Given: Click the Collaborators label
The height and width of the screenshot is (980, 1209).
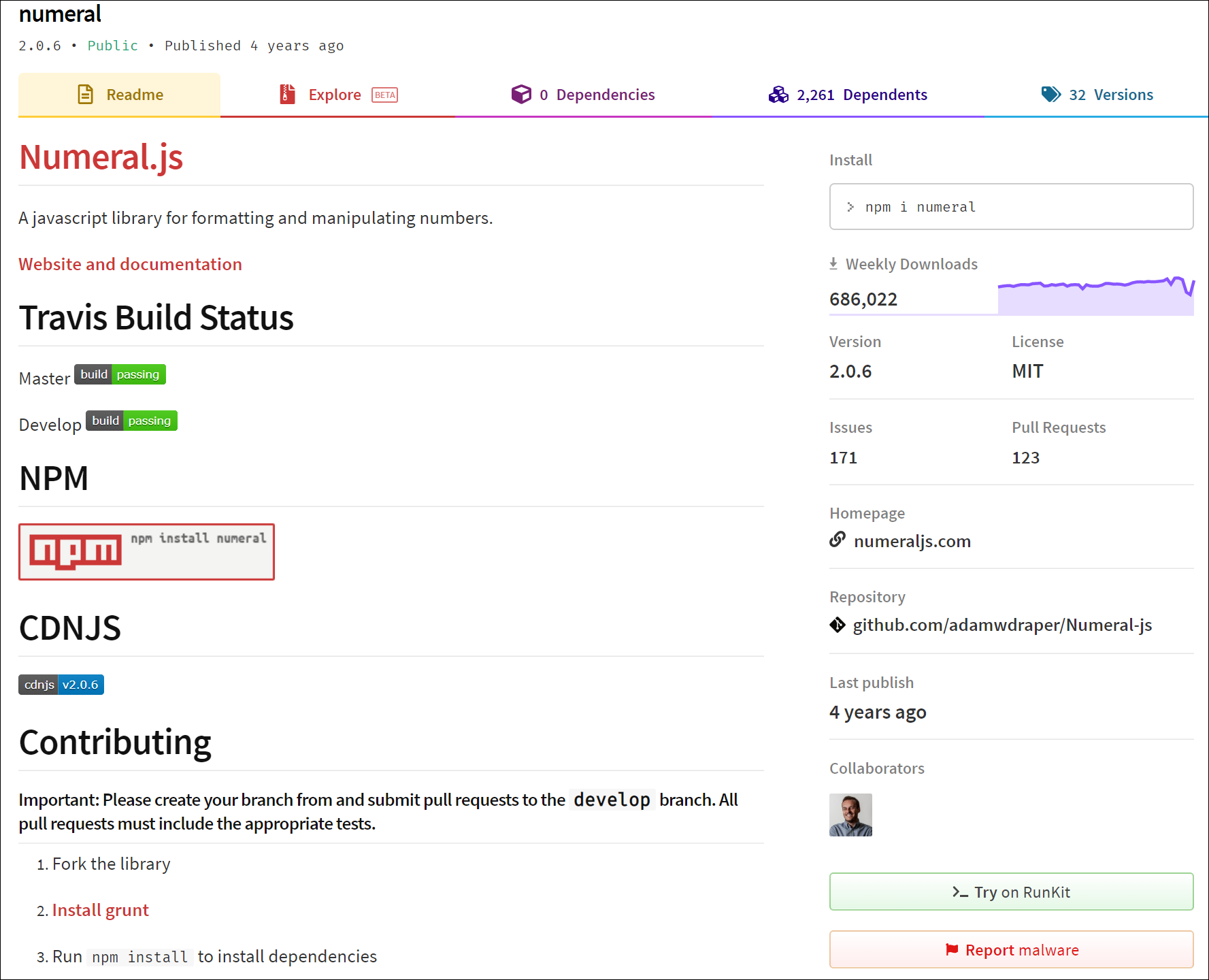Looking at the screenshot, I should (x=876, y=768).
